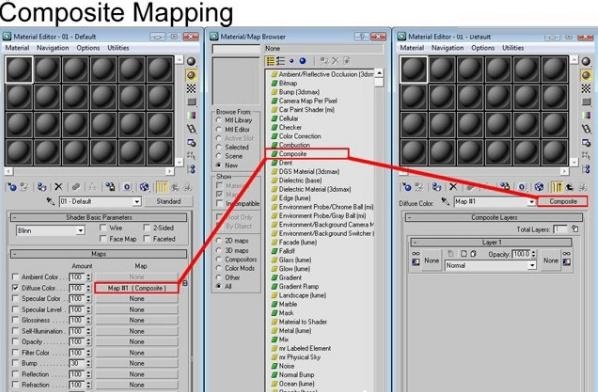
Task: Select View List + Icons button in browser
Action: pos(281,61)
